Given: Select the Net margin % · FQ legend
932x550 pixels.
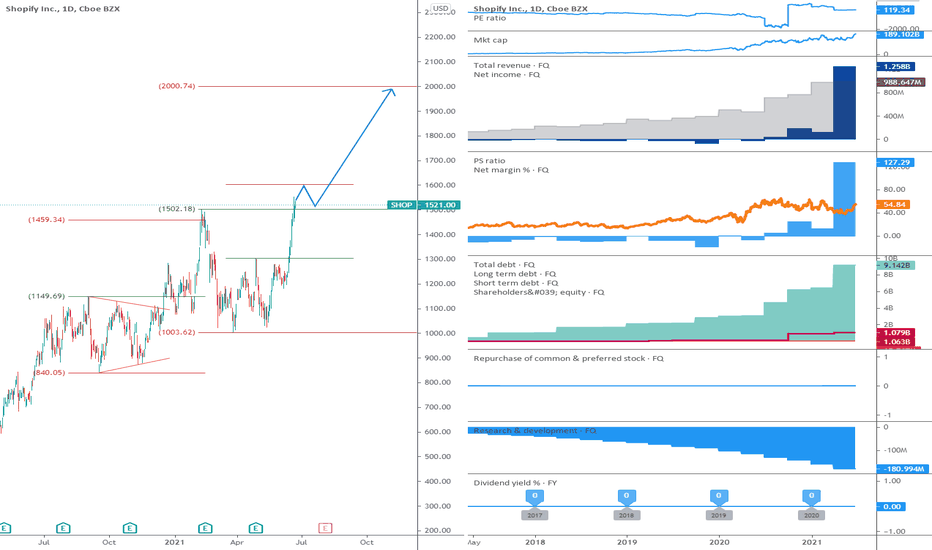Looking at the screenshot, I should pos(511,170).
